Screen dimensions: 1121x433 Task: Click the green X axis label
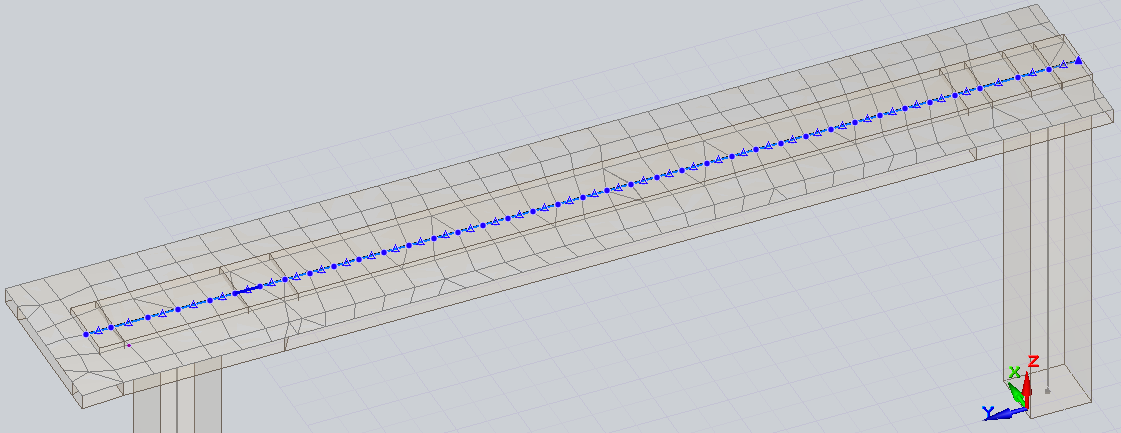pos(1014,372)
